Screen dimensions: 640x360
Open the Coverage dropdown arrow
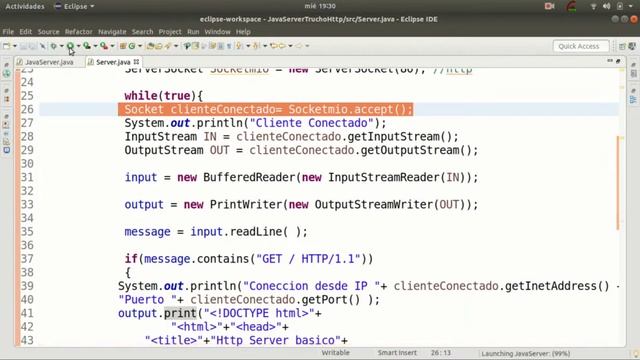pyautogui.click(x=95, y=46)
